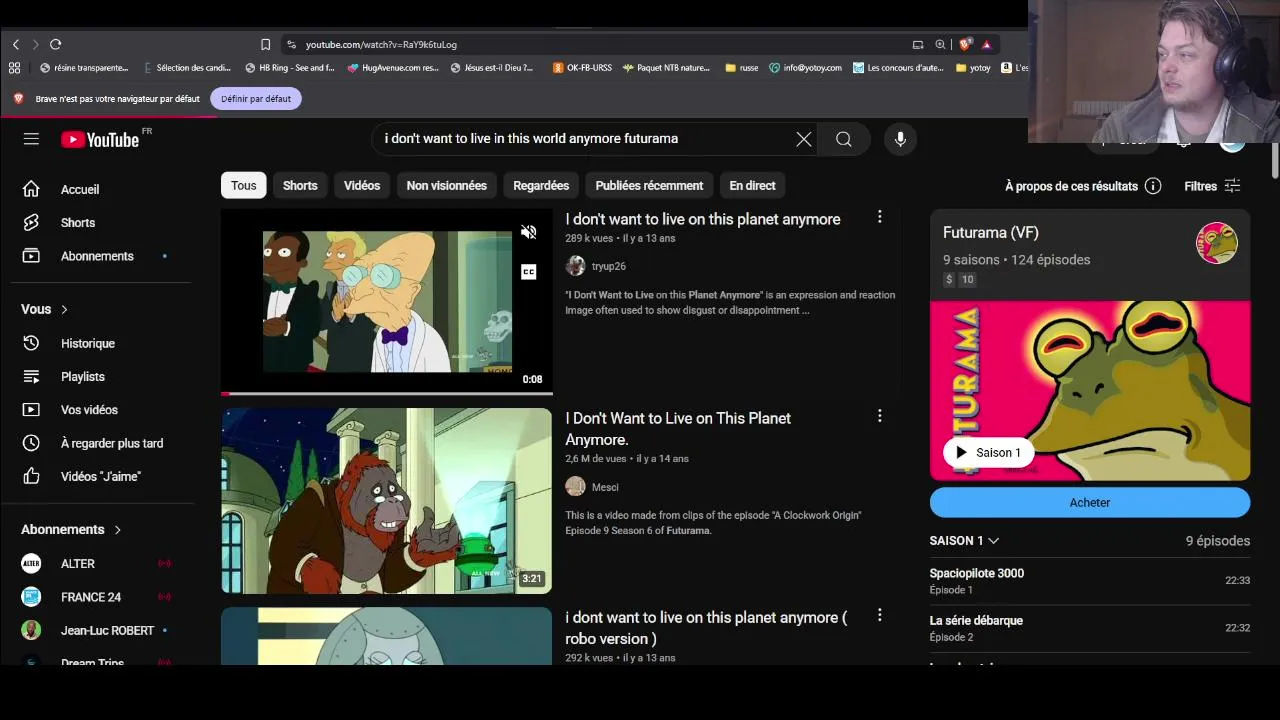
Task: Open the YouTube guide hamburger menu
Action: (x=31, y=139)
